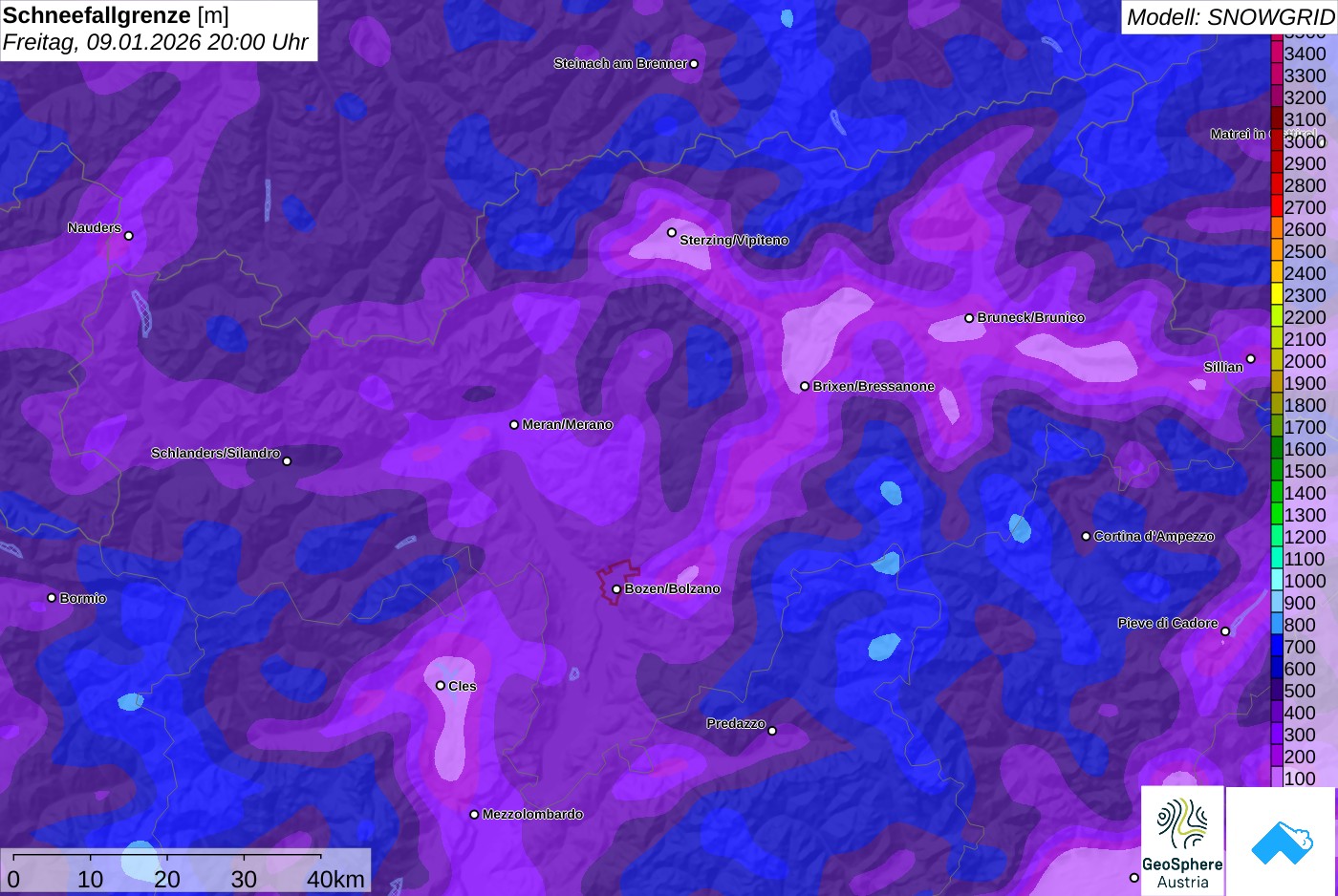Screen dimensions: 1338x896
Task: Click the 800 legend value
Action: pyautogui.click(x=1300, y=625)
